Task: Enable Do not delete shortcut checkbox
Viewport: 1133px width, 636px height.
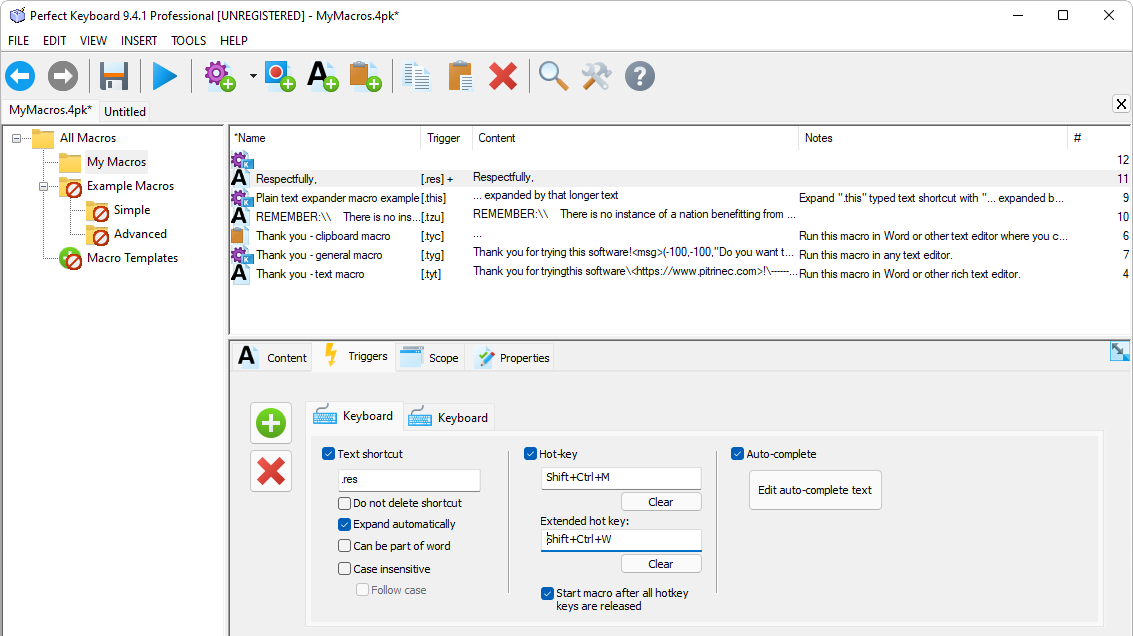Action: point(345,503)
